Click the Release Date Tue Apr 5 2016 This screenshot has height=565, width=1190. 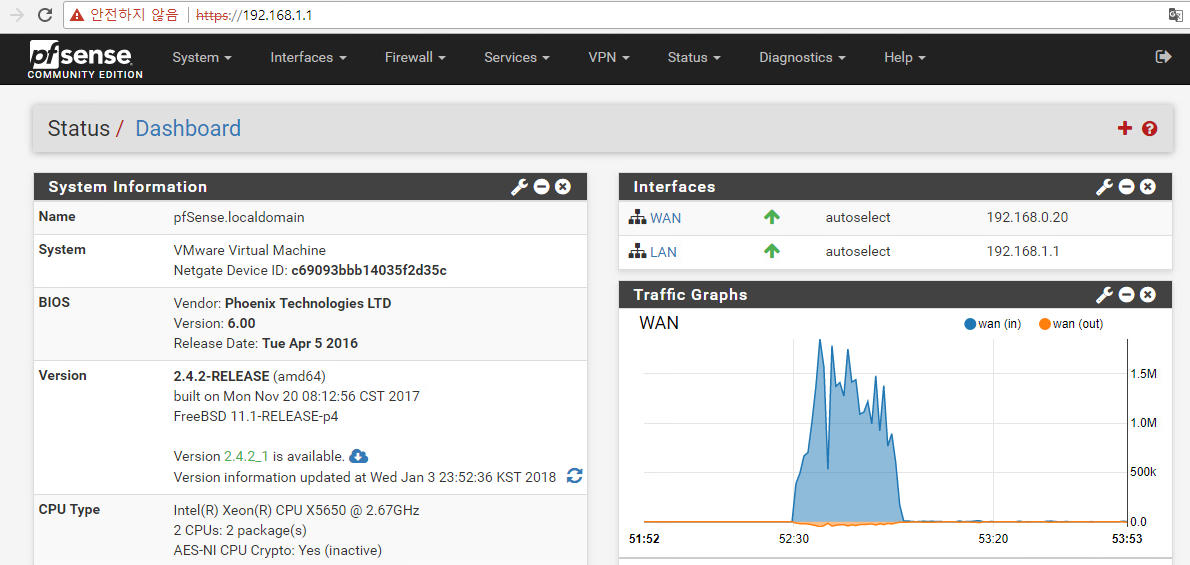pos(266,343)
